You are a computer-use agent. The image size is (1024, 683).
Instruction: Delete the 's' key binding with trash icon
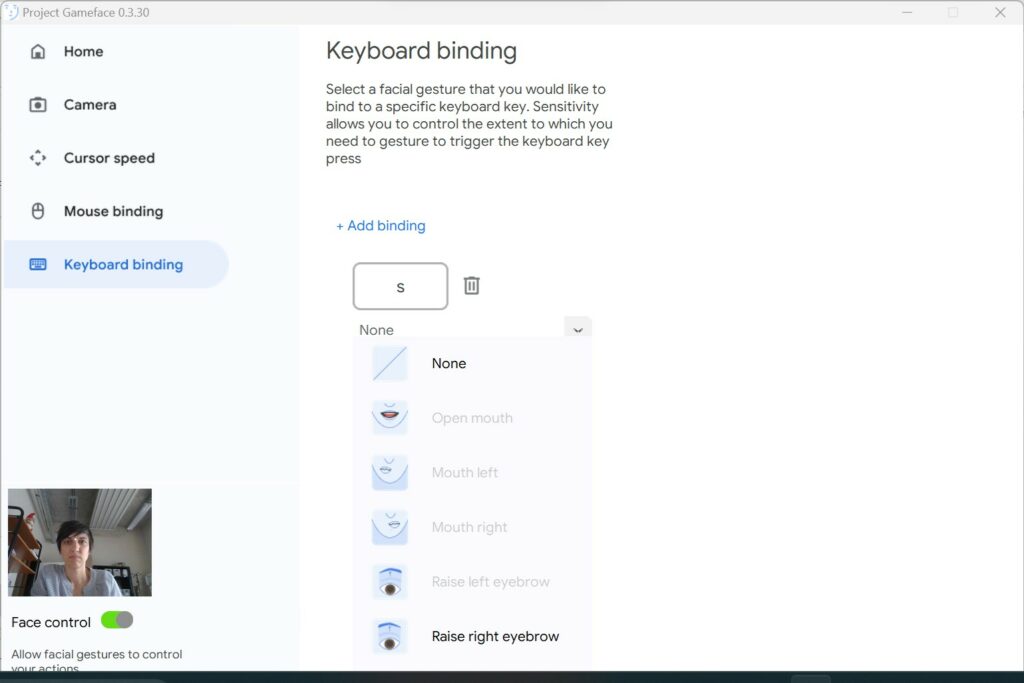472,286
